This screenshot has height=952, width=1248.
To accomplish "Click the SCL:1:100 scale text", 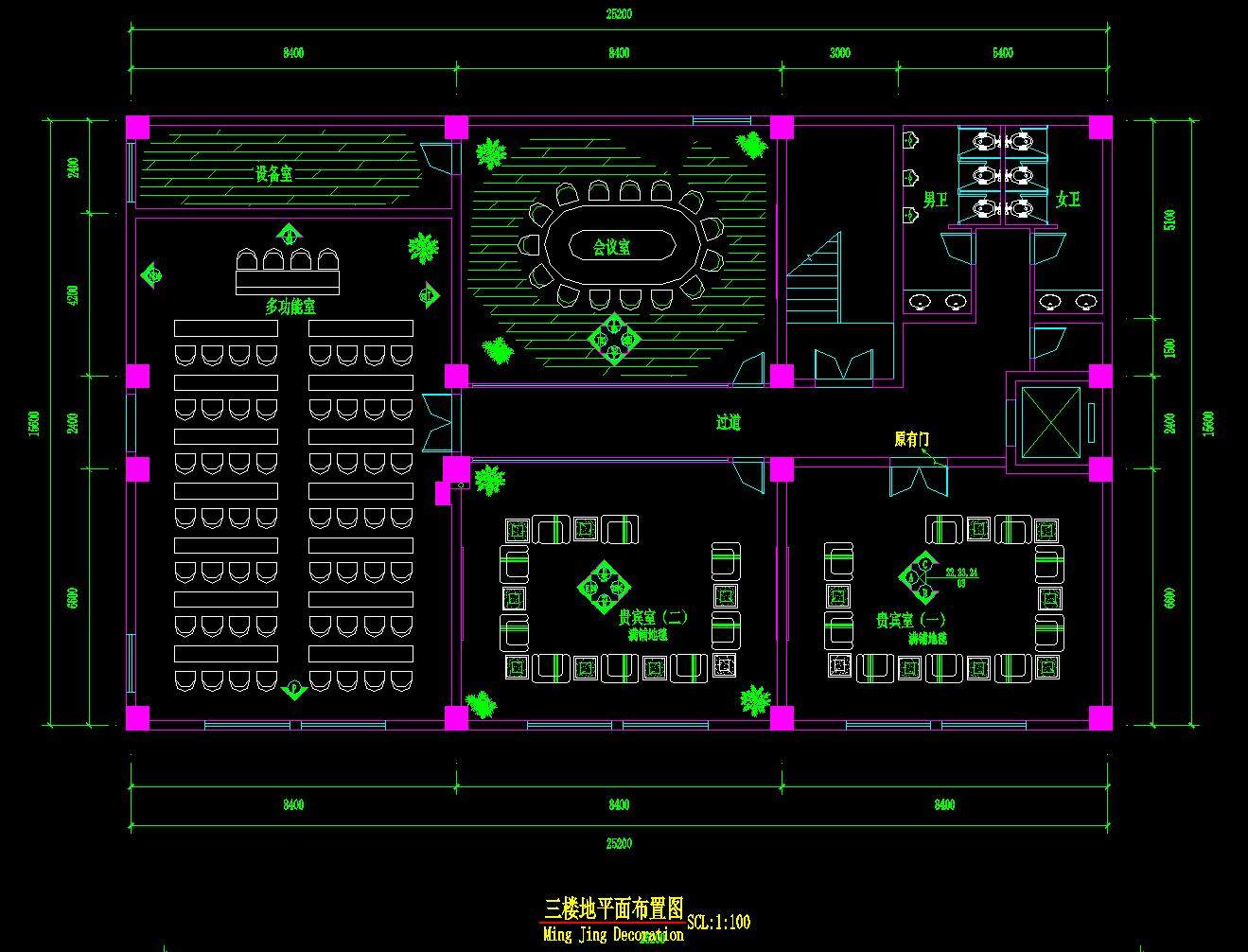I will coord(719,922).
